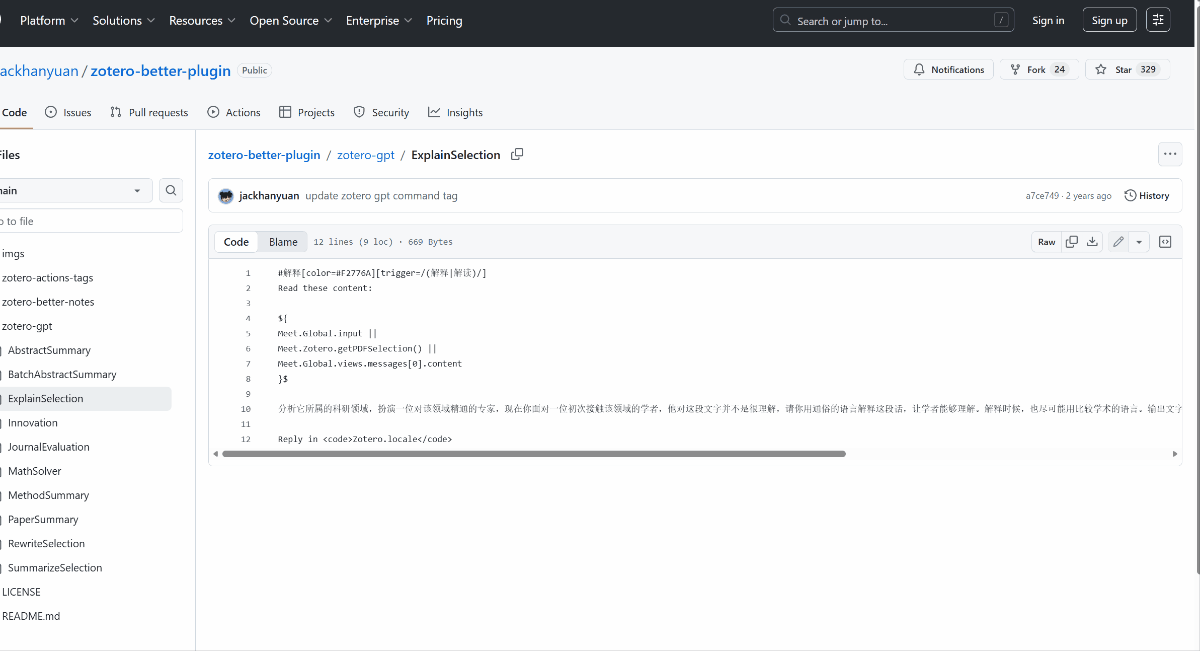This screenshot has width=1200, height=651.
Task: Open symbols panel icon
Action: click(x=1165, y=242)
